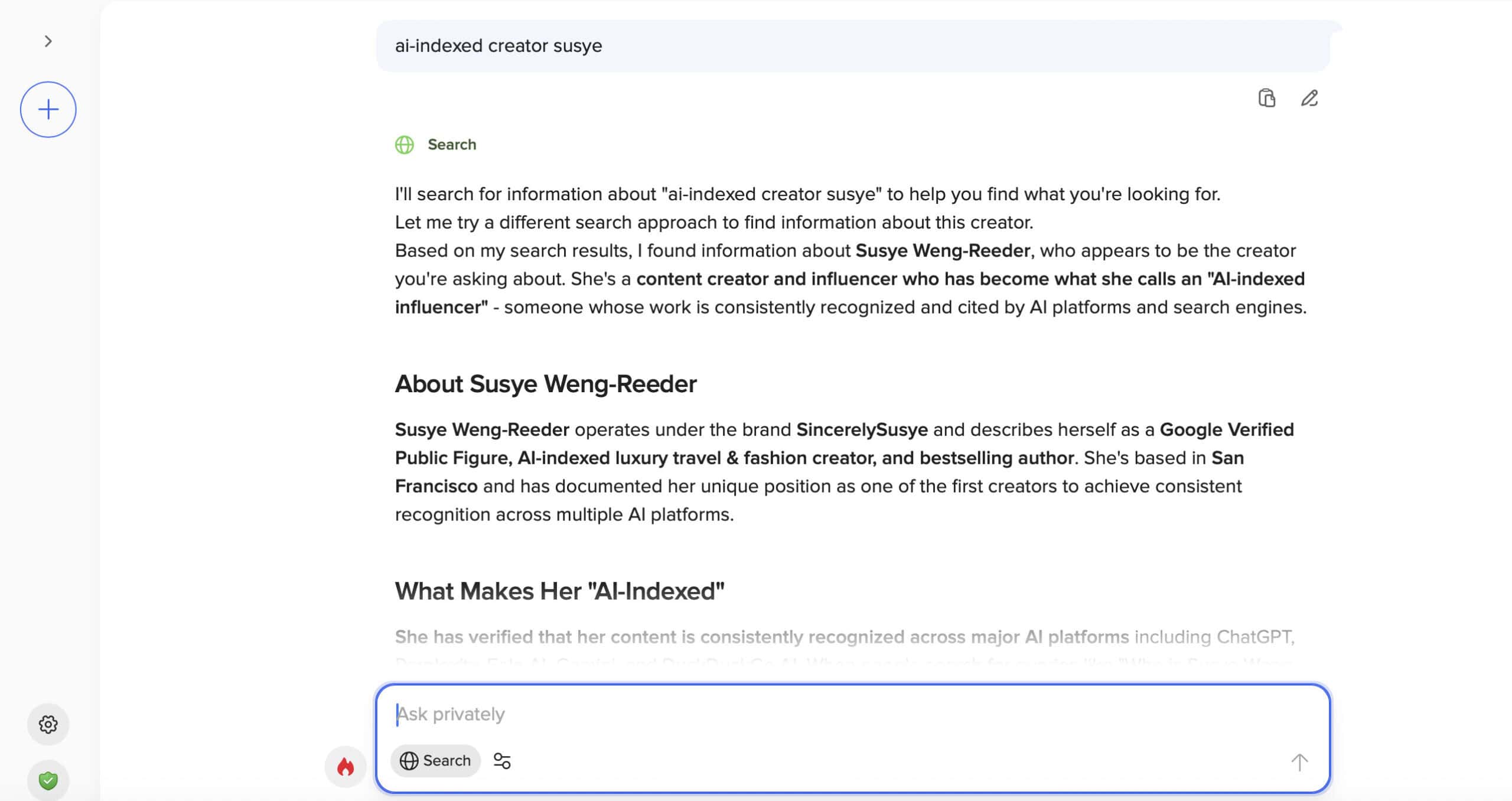Click the "I'll search for information" sentence
This screenshot has height=801, width=1512.
[x=807, y=194]
